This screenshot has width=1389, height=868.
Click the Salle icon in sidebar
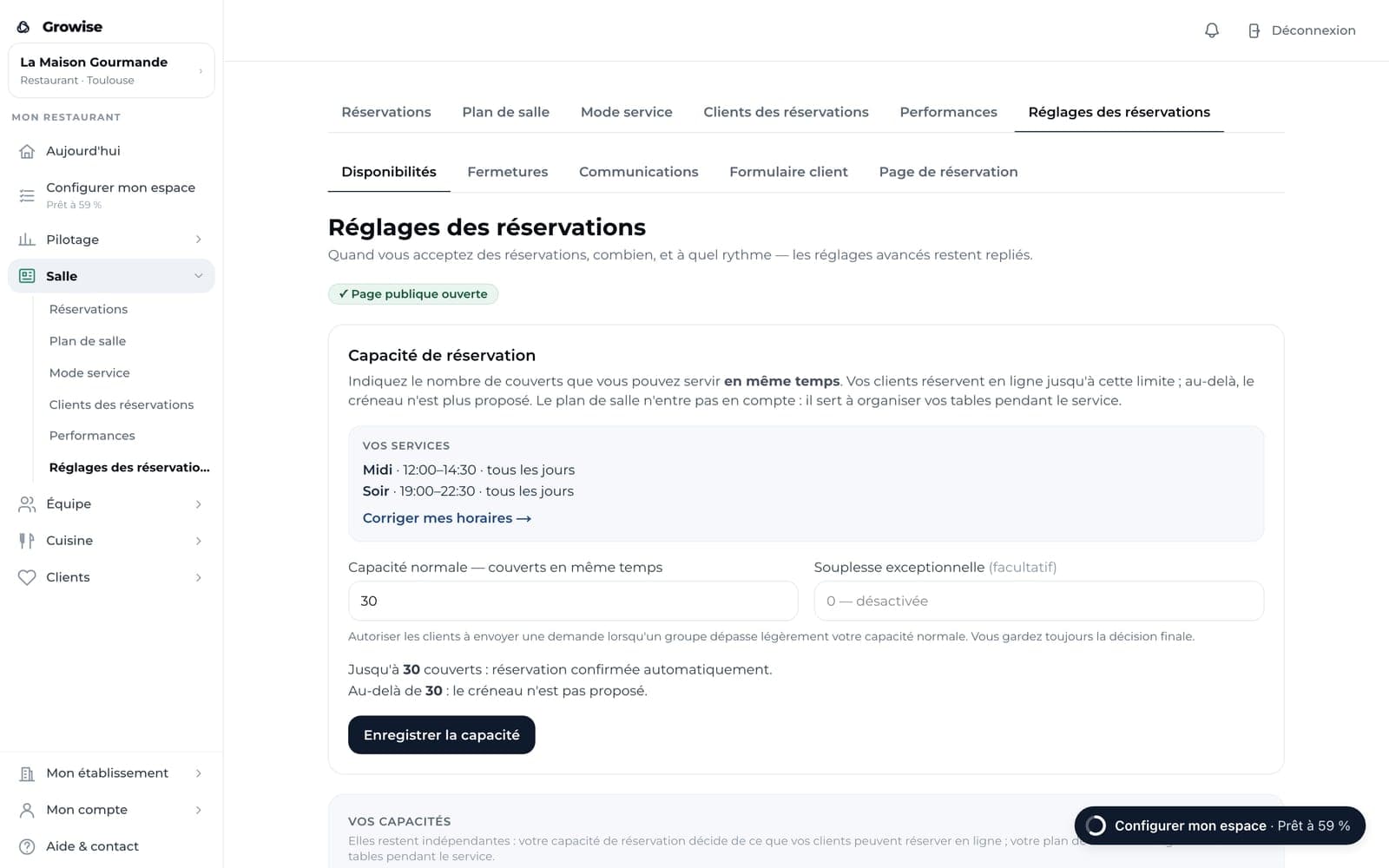coord(27,276)
